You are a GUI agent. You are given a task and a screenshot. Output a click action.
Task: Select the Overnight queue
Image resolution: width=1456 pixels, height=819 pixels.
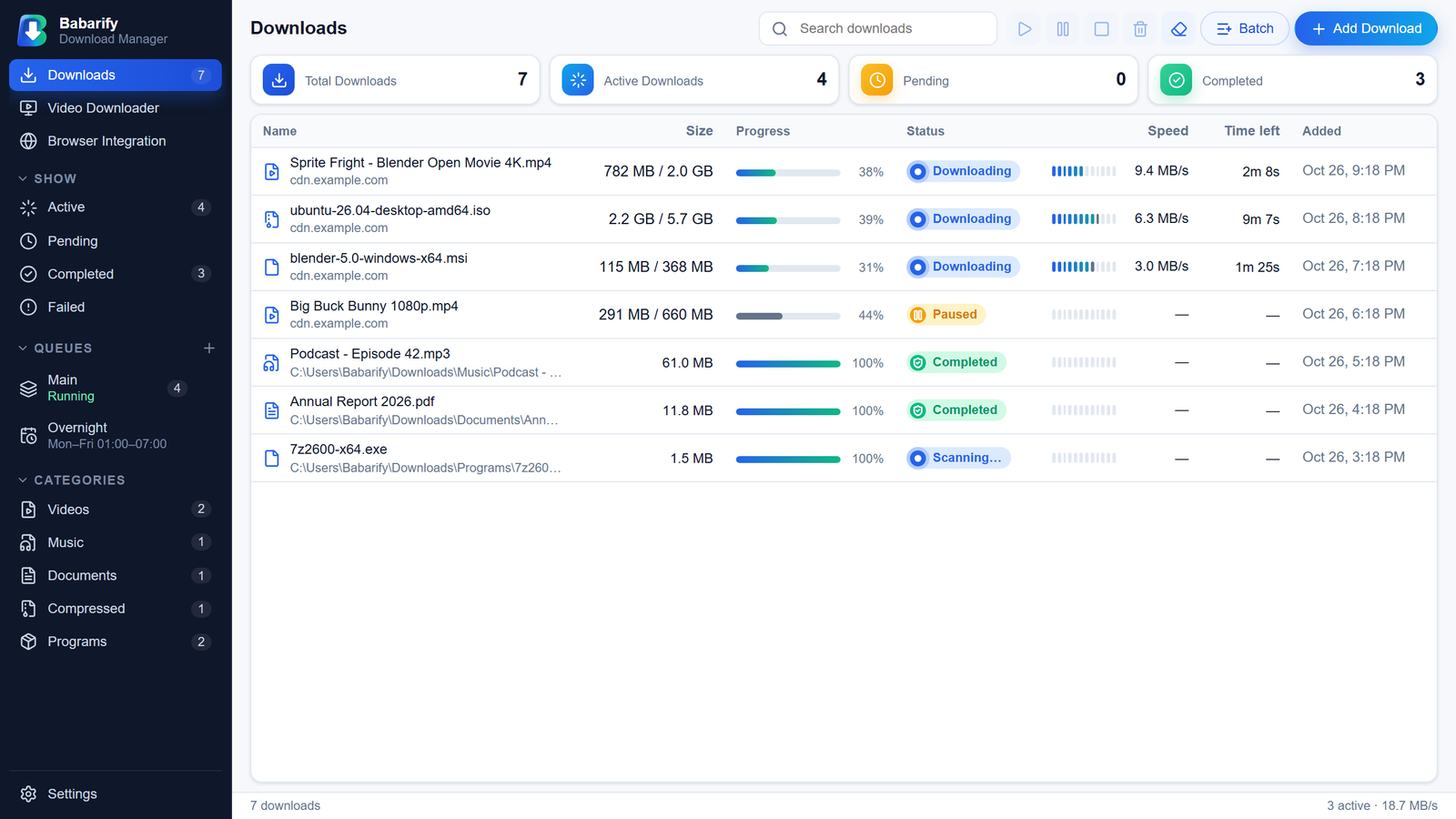116,435
